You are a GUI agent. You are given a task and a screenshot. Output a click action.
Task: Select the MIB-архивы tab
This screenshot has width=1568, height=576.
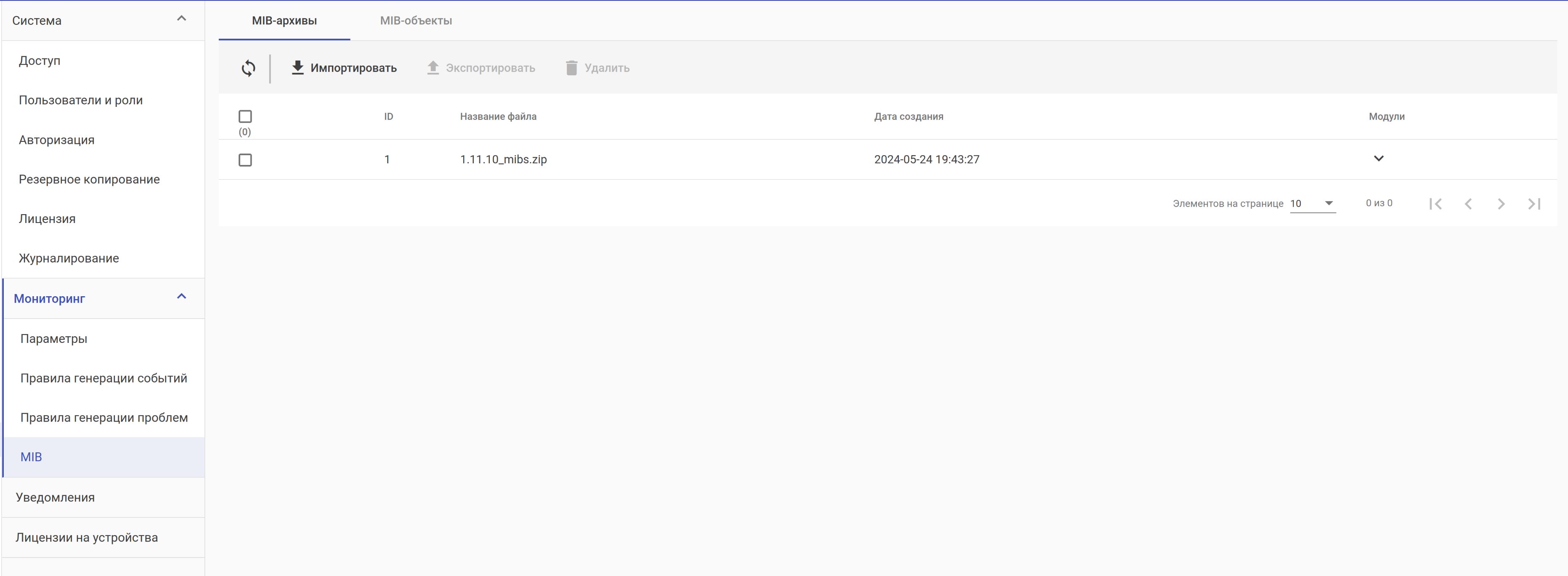click(284, 21)
